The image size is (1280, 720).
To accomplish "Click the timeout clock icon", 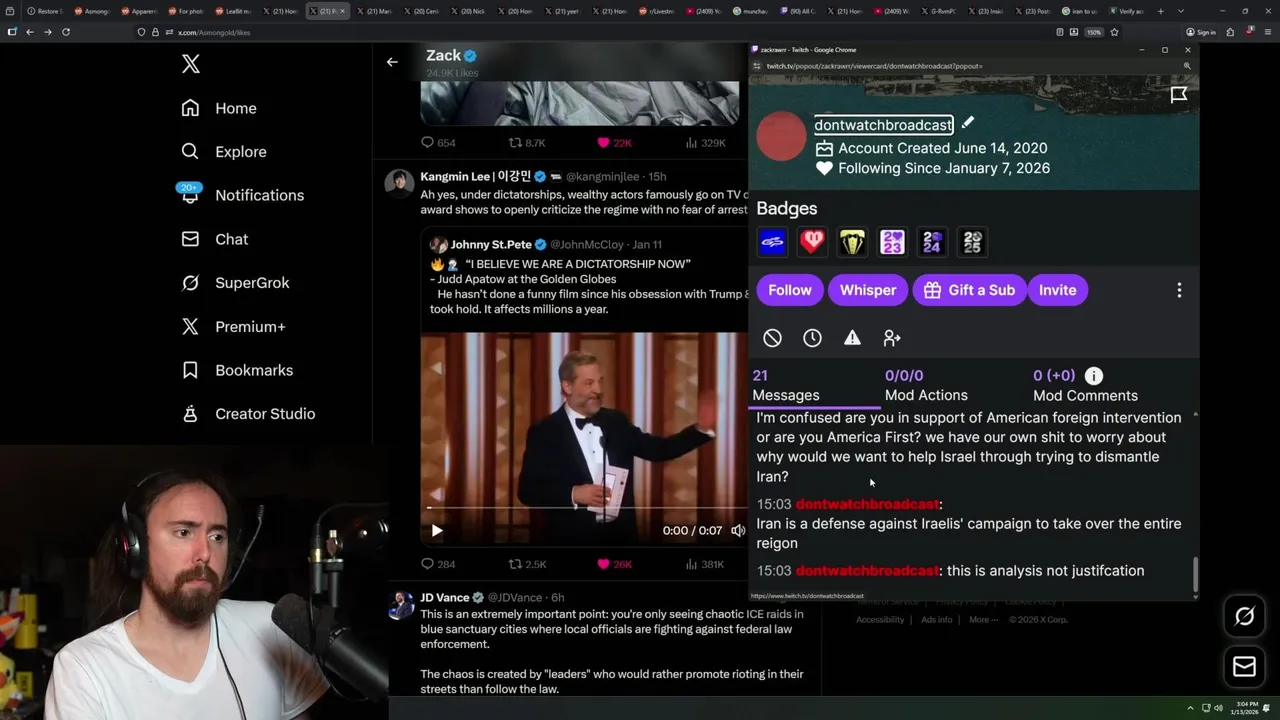I will tap(812, 338).
